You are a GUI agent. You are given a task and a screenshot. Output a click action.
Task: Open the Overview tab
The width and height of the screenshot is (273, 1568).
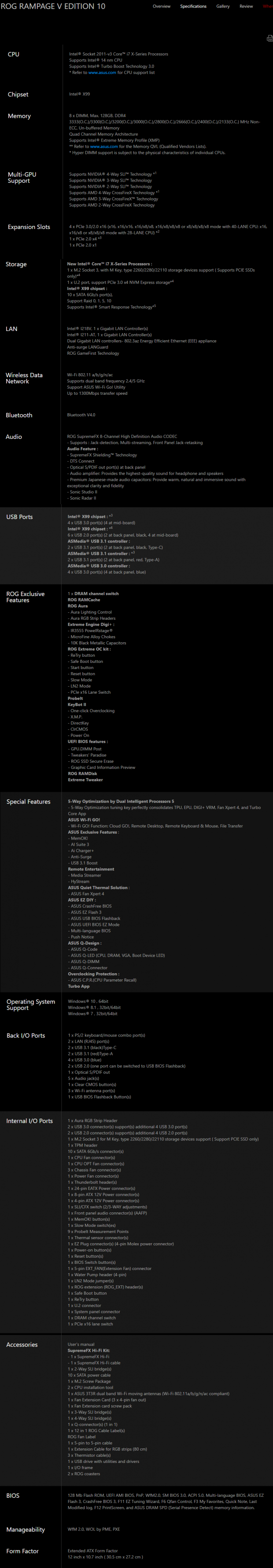(162, 6)
